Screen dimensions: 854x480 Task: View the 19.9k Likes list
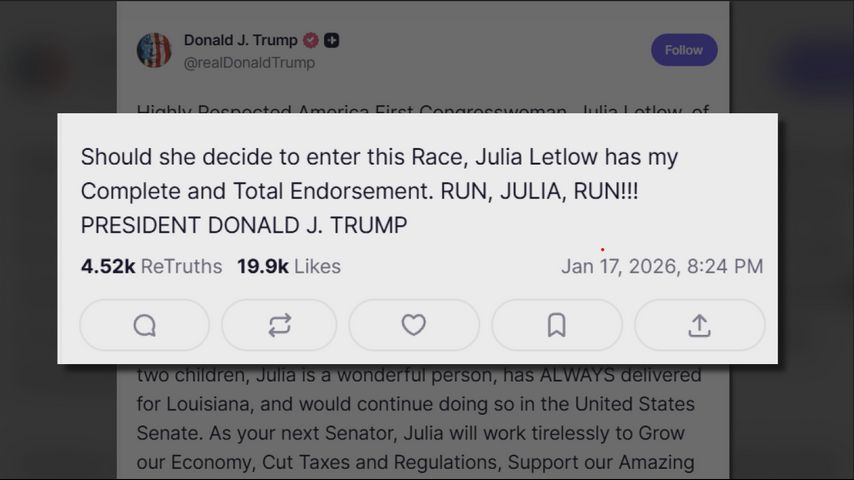[x=288, y=266]
